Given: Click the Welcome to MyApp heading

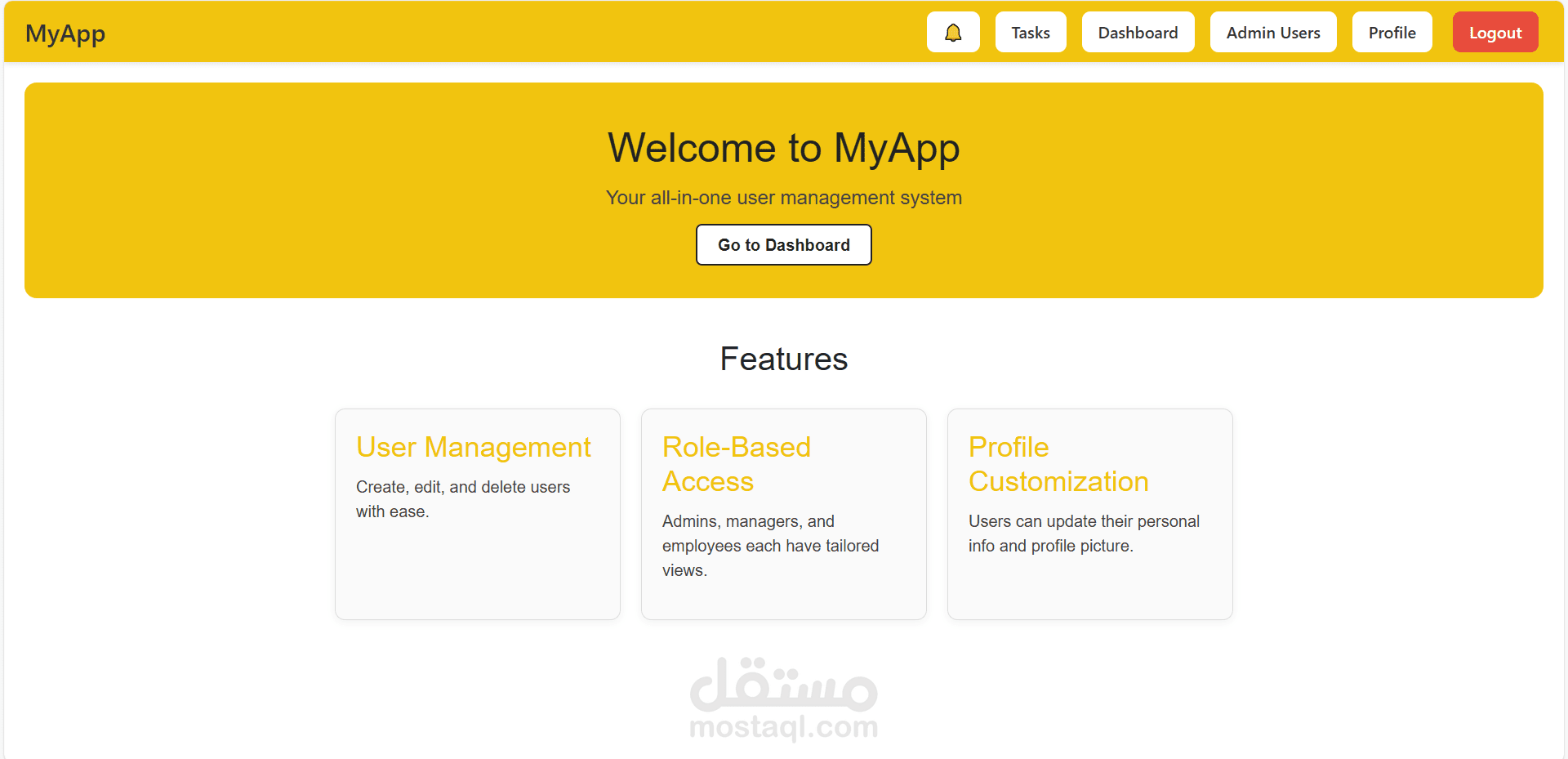Looking at the screenshot, I should [x=784, y=148].
